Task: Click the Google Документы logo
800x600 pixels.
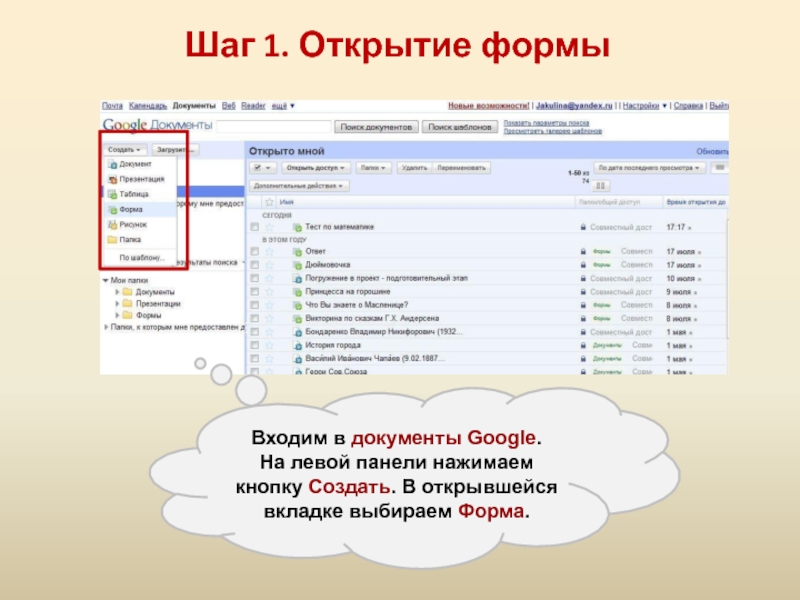Action: tap(157, 125)
